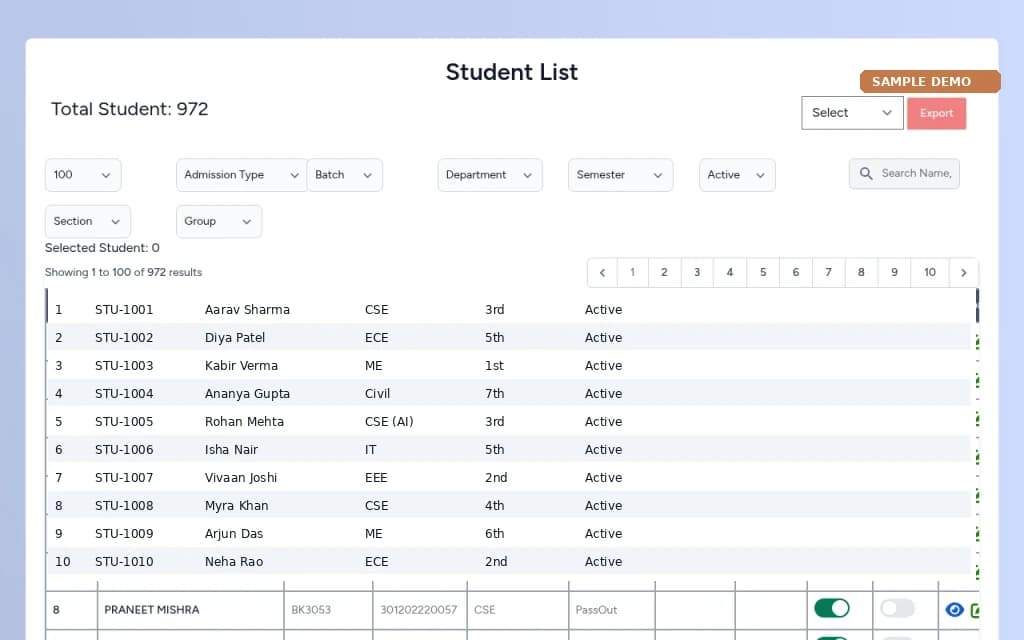Select the name Vivaan Joshi
Image resolution: width=1024 pixels, height=640 pixels.
[241, 478]
